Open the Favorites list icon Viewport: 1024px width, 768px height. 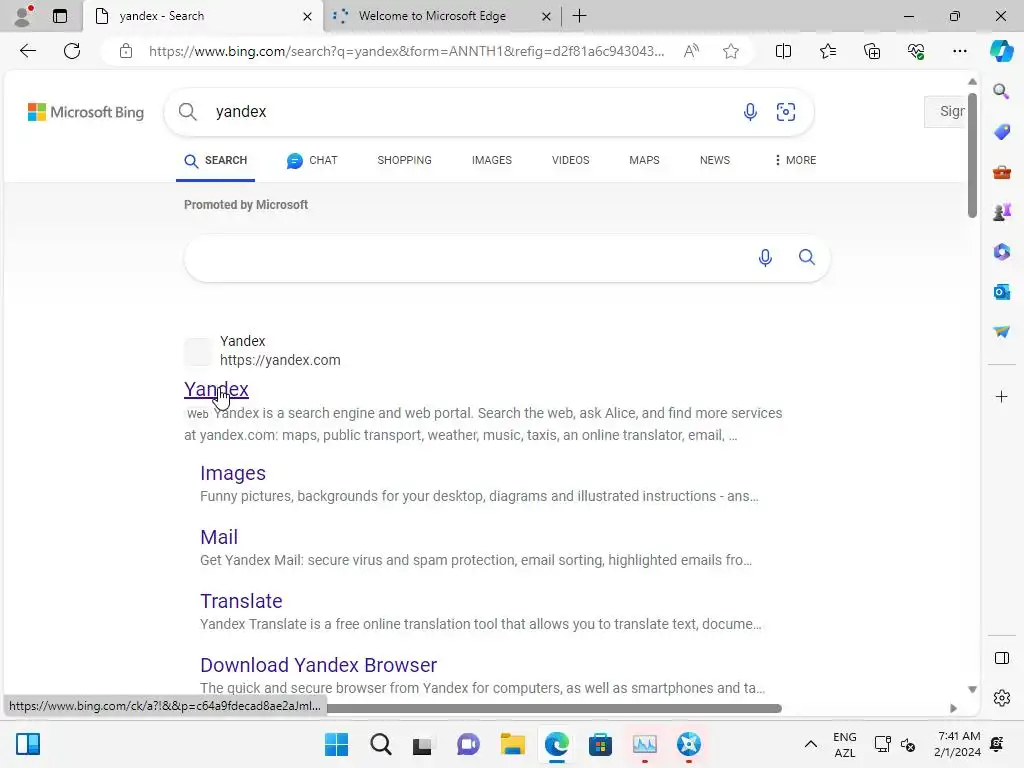[827, 51]
